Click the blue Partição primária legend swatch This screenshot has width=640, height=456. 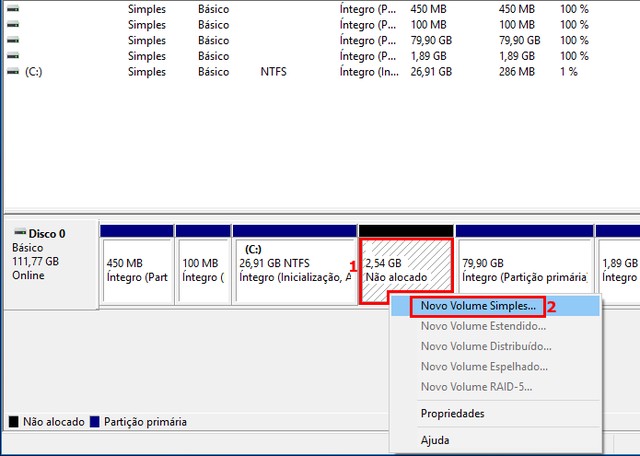click(x=95, y=422)
